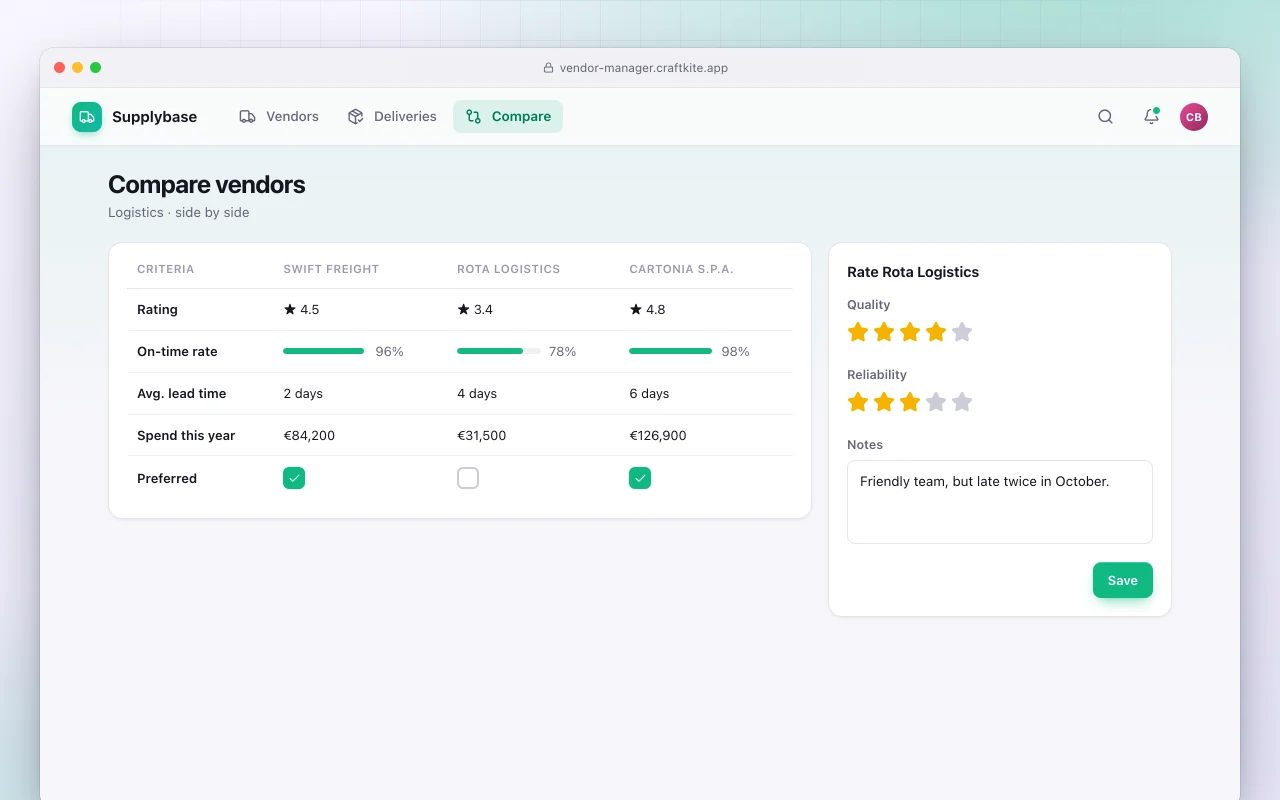This screenshot has width=1280, height=800.
Task: Uncheck Preferred for Cartonia S.p.A.
Action: coord(640,478)
